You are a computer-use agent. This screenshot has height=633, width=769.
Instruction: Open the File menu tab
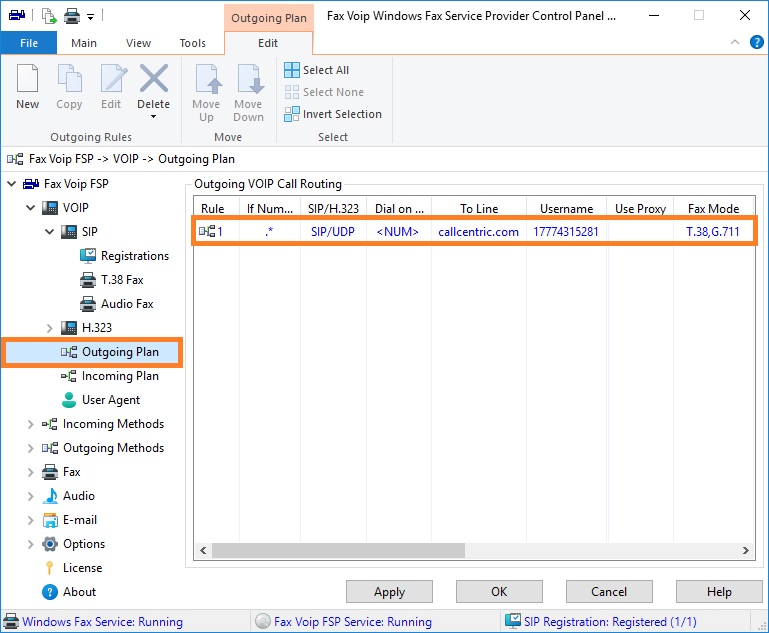click(x=29, y=43)
